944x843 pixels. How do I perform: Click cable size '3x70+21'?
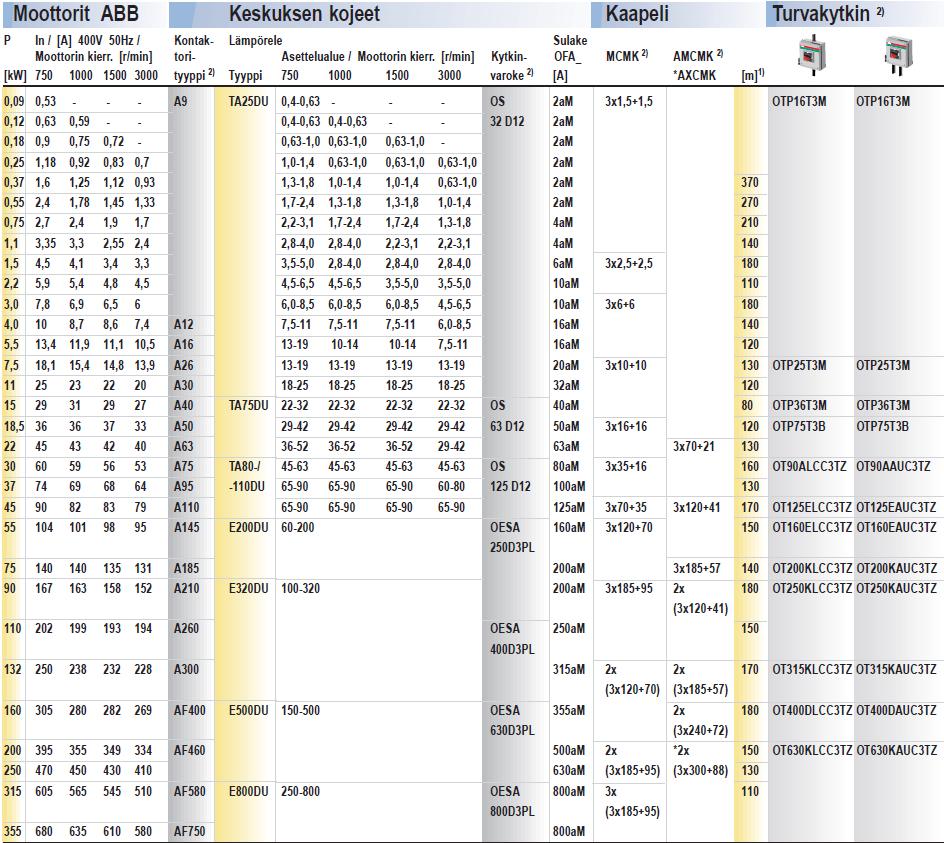tap(694, 447)
